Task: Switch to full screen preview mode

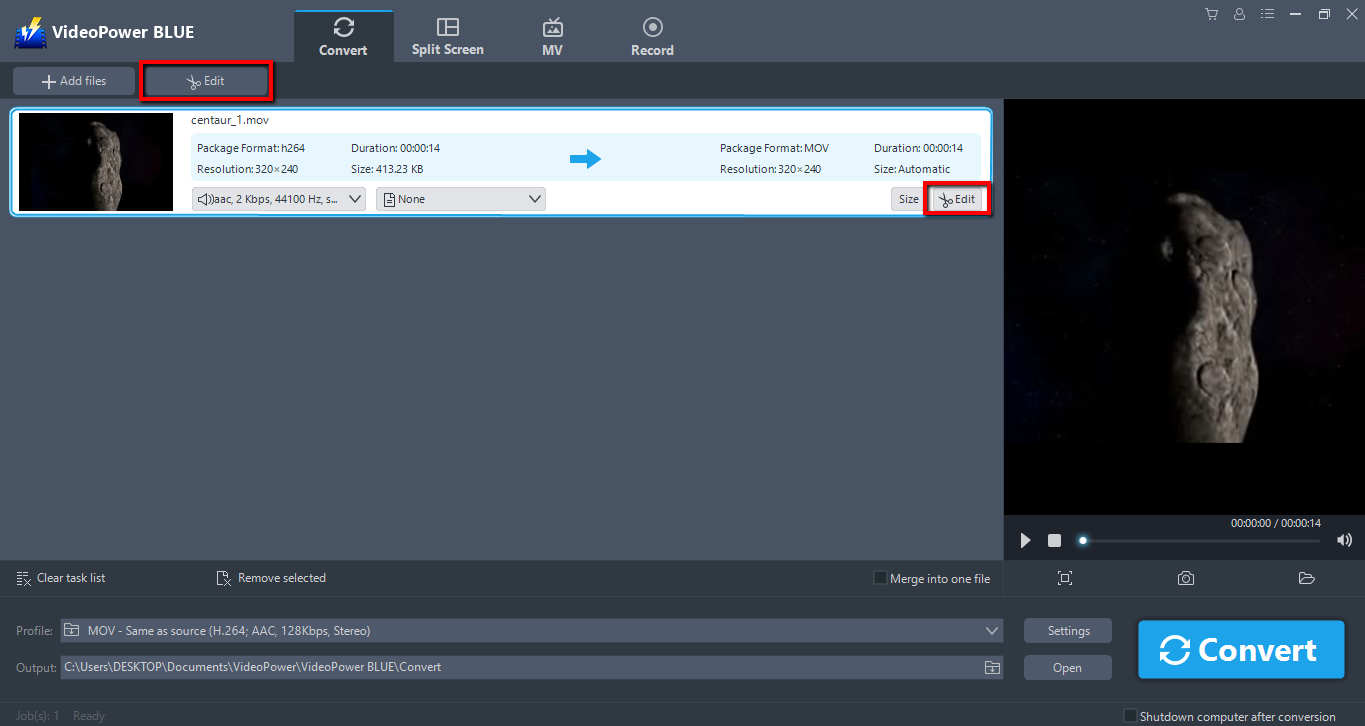Action: coord(1064,578)
